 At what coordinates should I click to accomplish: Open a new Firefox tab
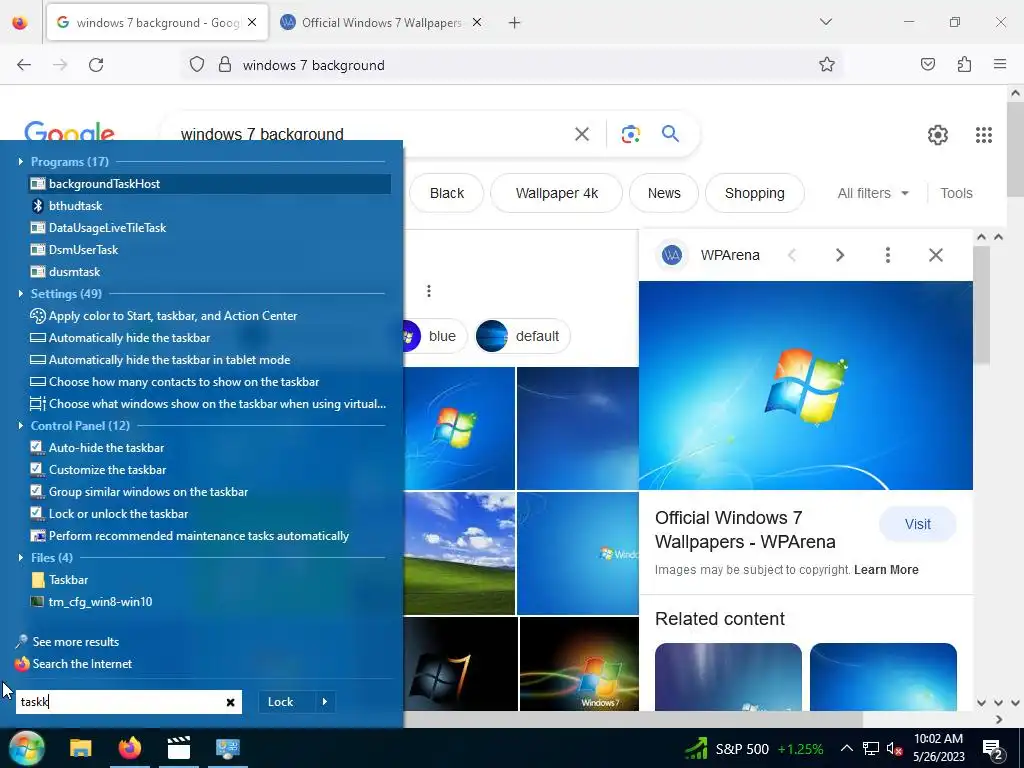pos(515,23)
